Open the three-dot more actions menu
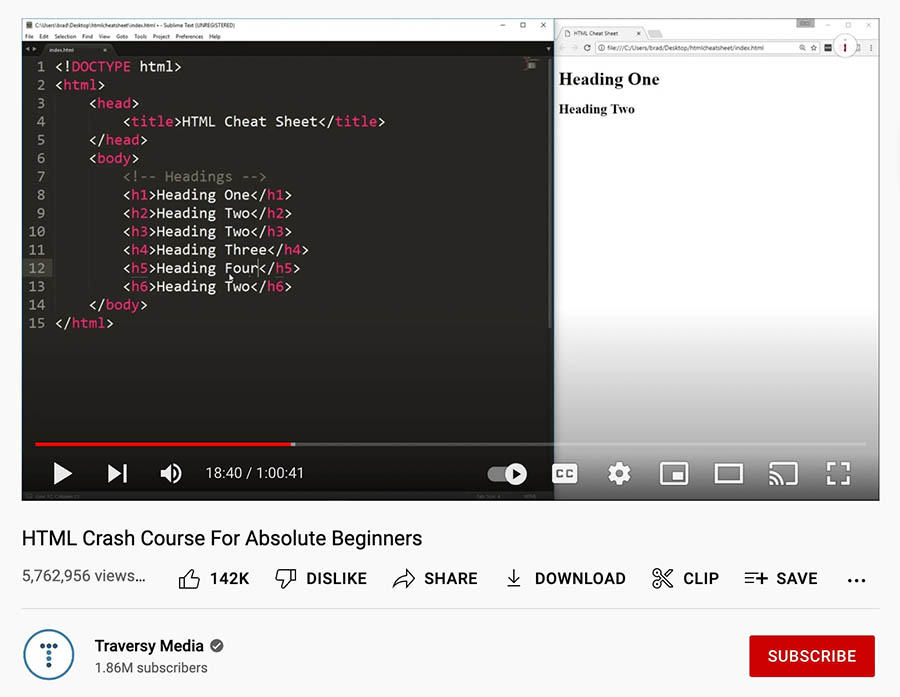 coord(856,579)
